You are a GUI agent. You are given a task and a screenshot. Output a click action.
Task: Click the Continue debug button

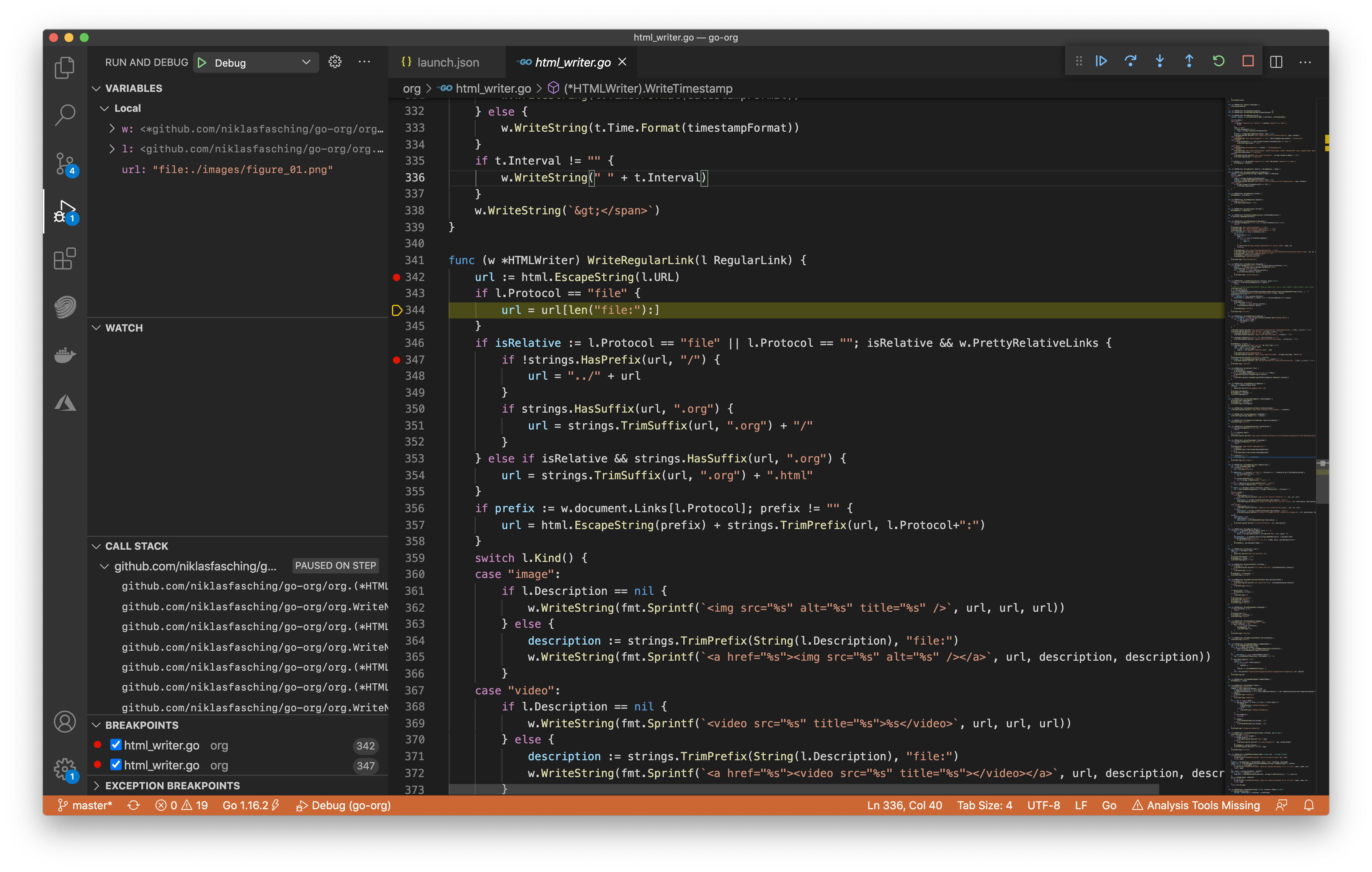1101,62
